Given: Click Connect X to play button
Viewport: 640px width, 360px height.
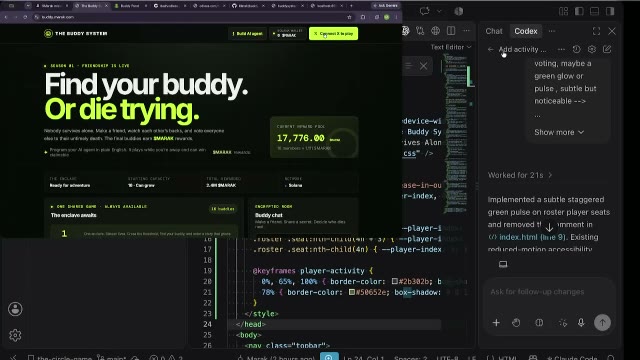Looking at the screenshot, I should click(x=333, y=33).
